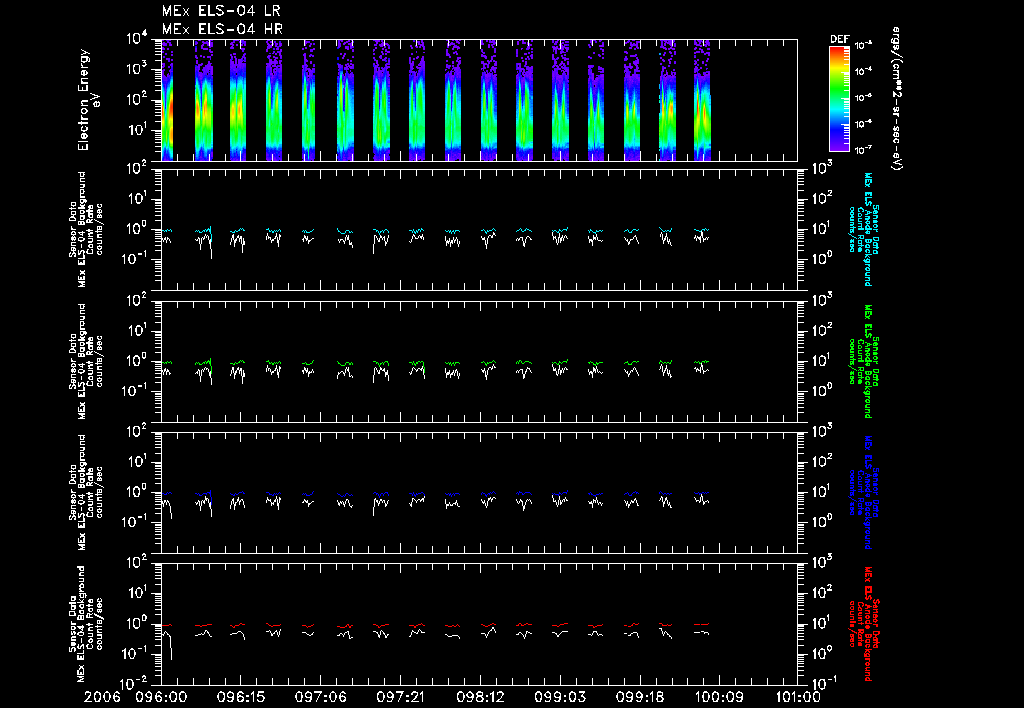Image resolution: width=1024 pixels, height=708 pixels.
Task: Click the 10^-5 tick on DEF color scale
Action: [x=864, y=98]
